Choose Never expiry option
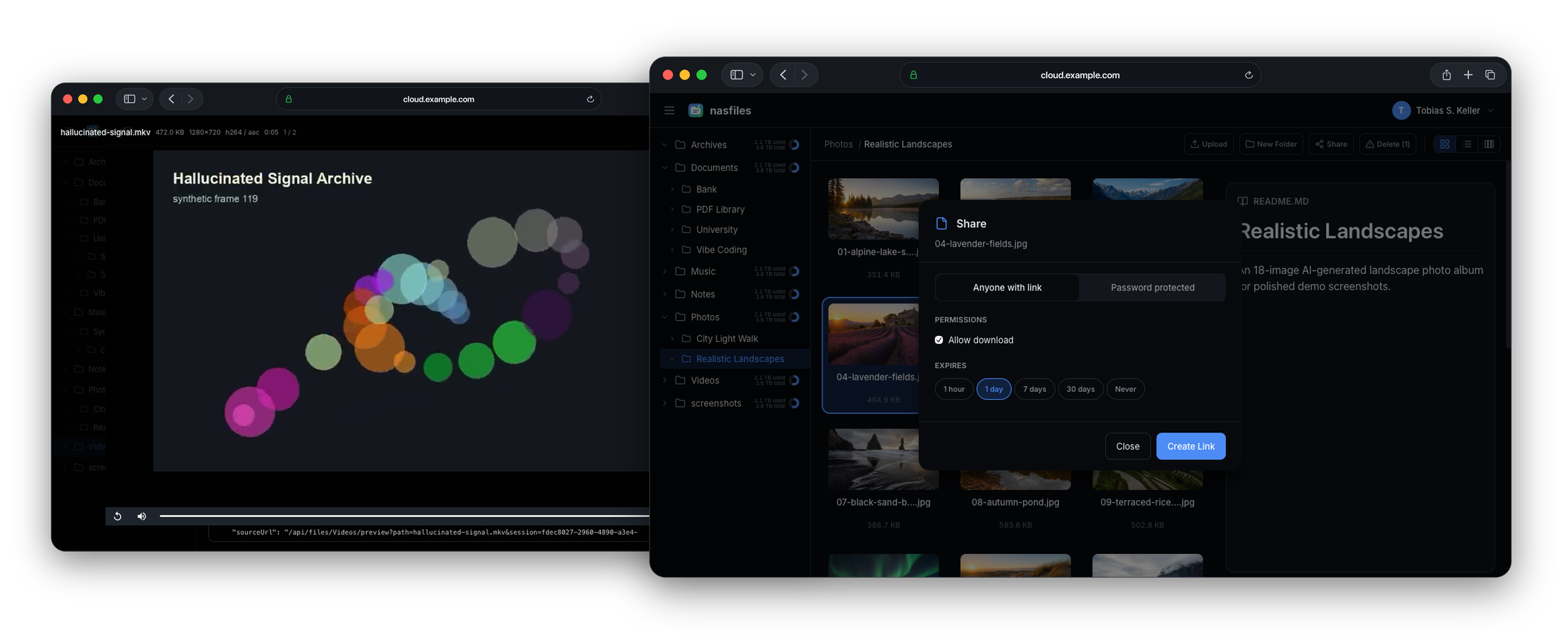Screen dimensions: 1568x634 (x=1125, y=389)
